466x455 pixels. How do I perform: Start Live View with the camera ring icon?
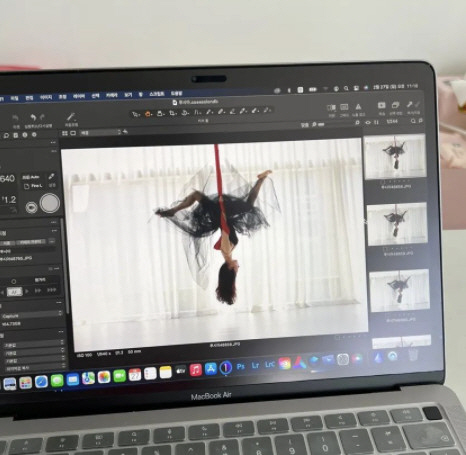[31, 207]
